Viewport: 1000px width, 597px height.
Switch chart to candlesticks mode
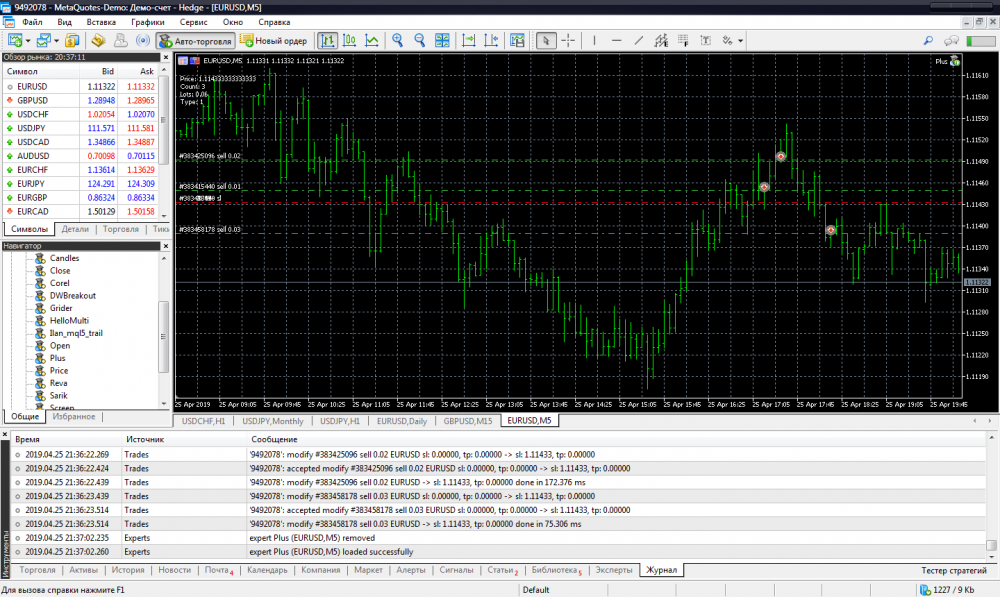(x=349, y=41)
